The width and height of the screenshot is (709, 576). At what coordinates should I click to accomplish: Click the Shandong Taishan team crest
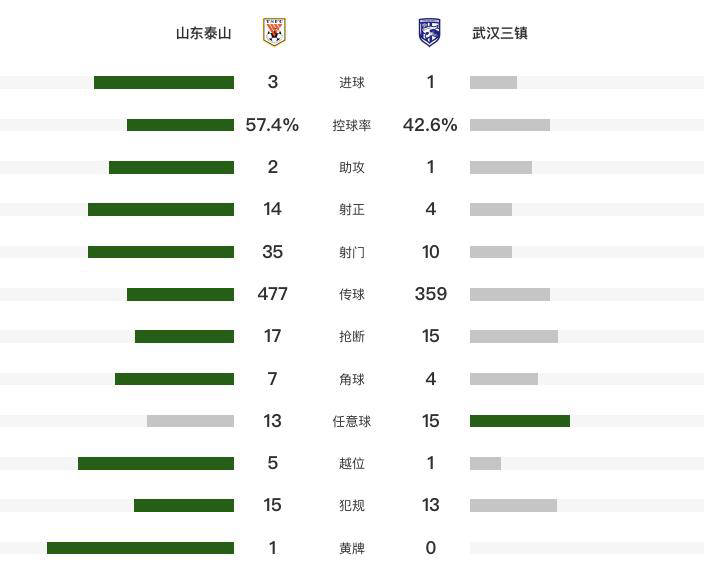pyautogui.click(x=273, y=32)
